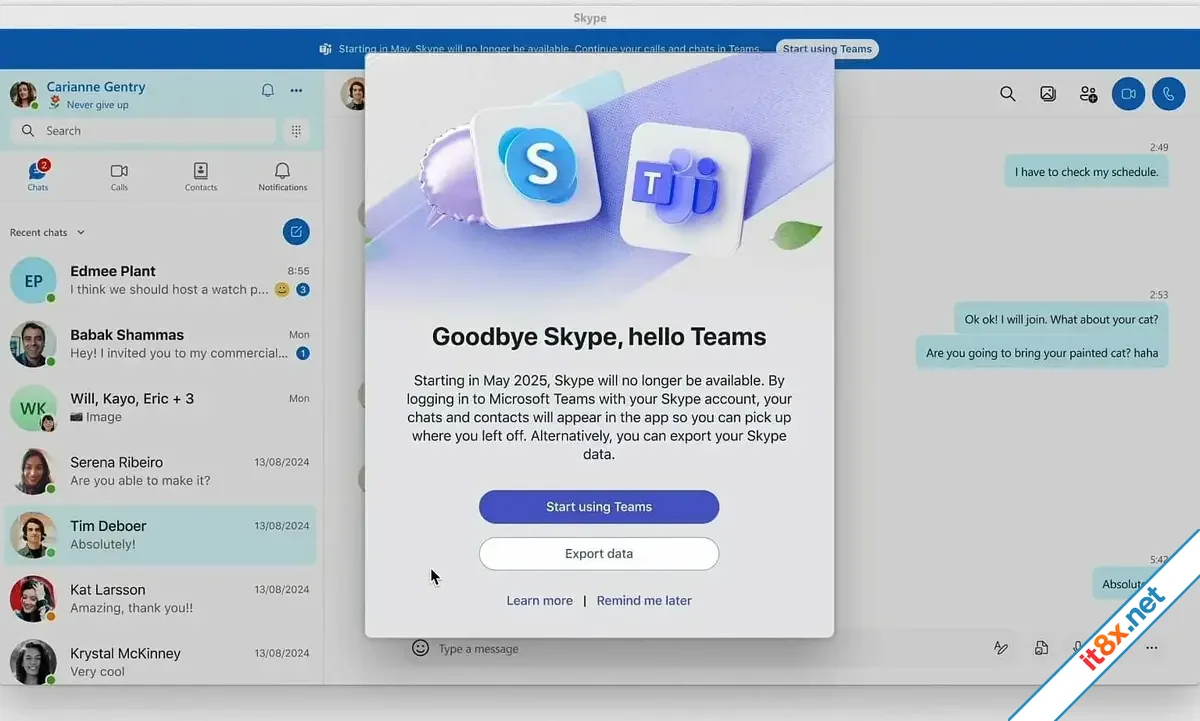Click the EP avatar of Edmee Plant
1200x721 pixels.
33,280
